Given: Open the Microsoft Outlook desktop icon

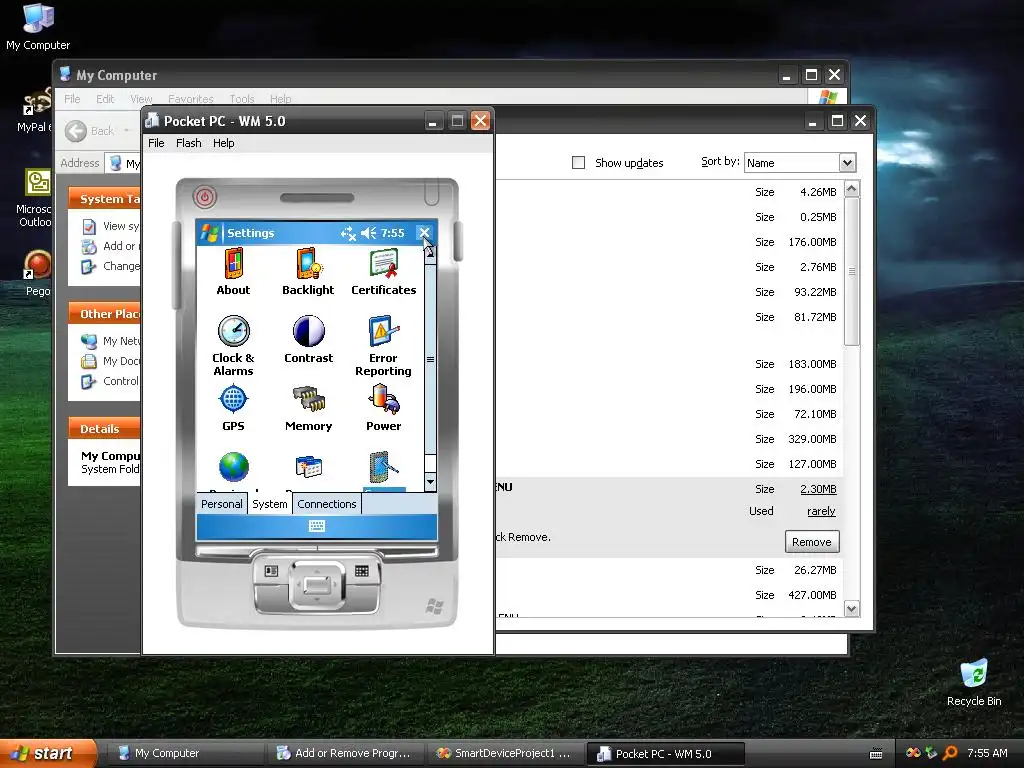Looking at the screenshot, I should pos(34,198).
